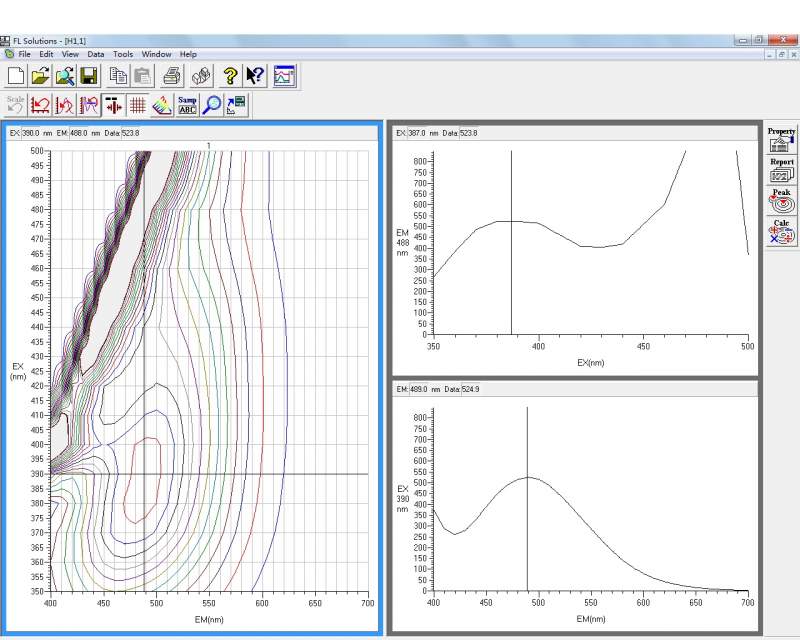Click the Data 524.9 field in emission pane
The image size is (800, 640).
pyautogui.click(x=470, y=389)
